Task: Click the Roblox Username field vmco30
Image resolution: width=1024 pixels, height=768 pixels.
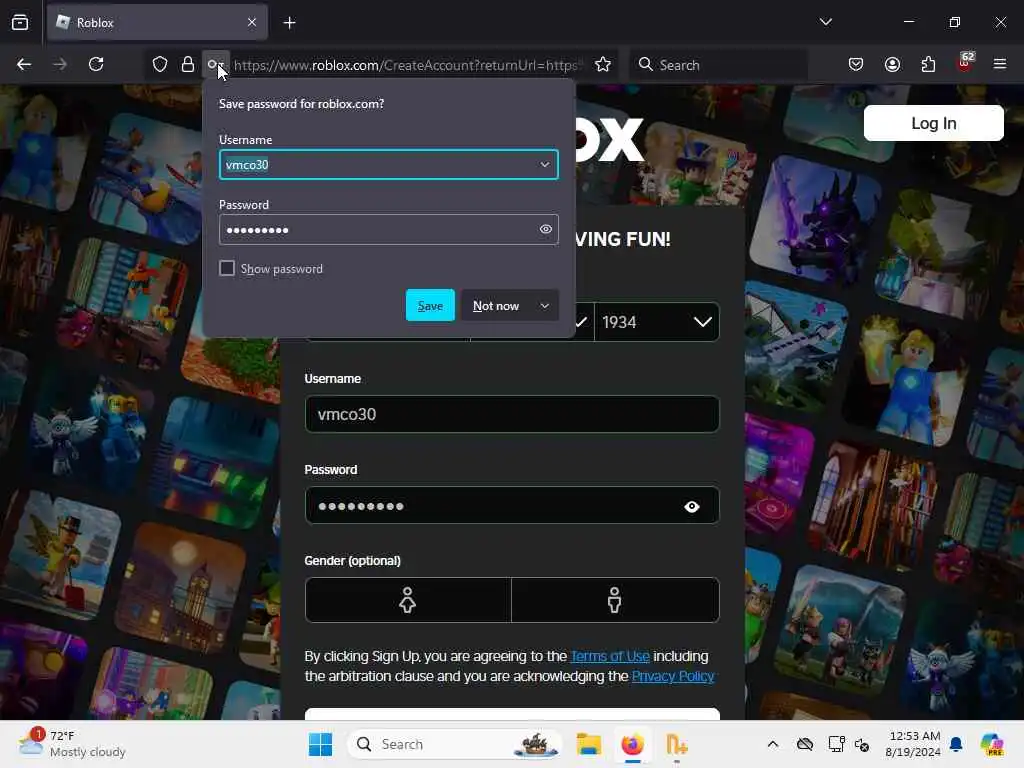Action: 512,414
